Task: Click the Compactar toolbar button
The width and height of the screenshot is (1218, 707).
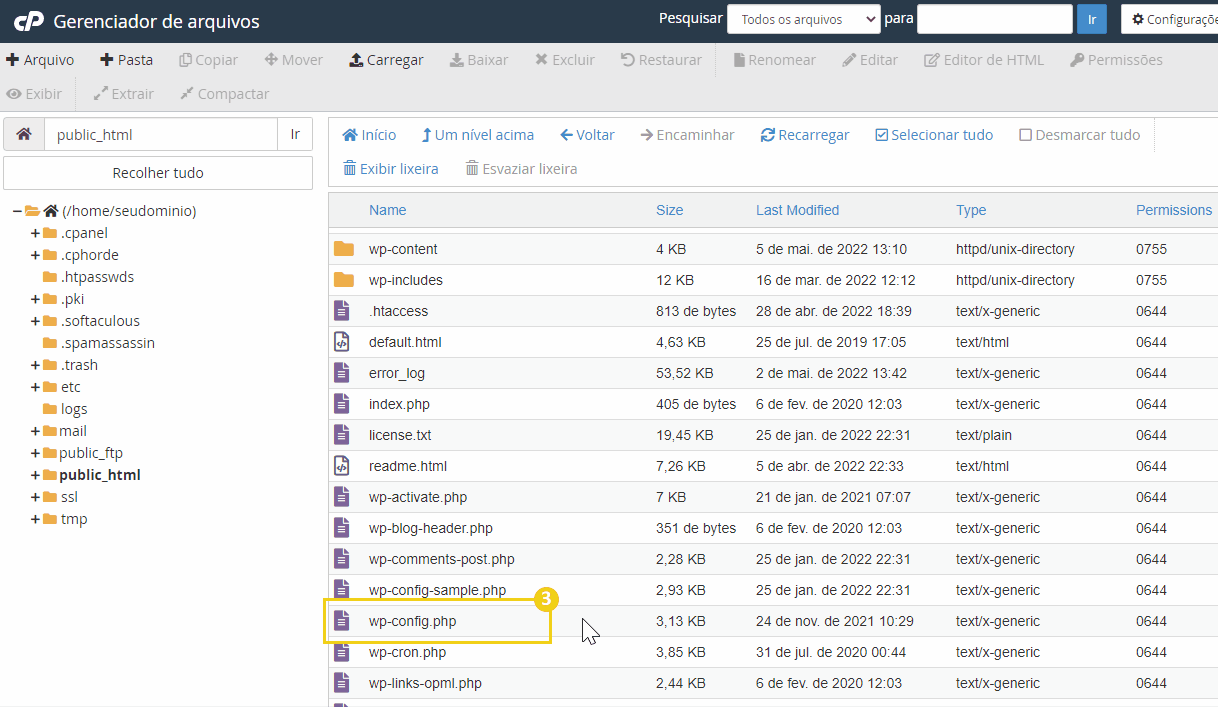Action: pyautogui.click(x=225, y=94)
